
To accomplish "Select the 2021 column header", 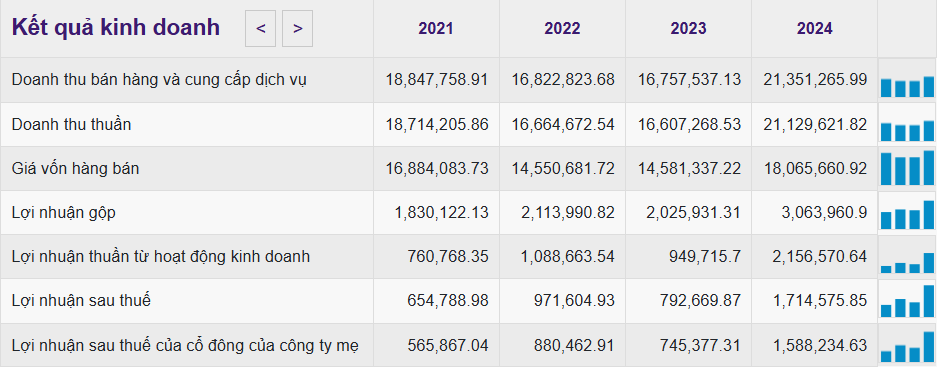I will click(x=436, y=29).
